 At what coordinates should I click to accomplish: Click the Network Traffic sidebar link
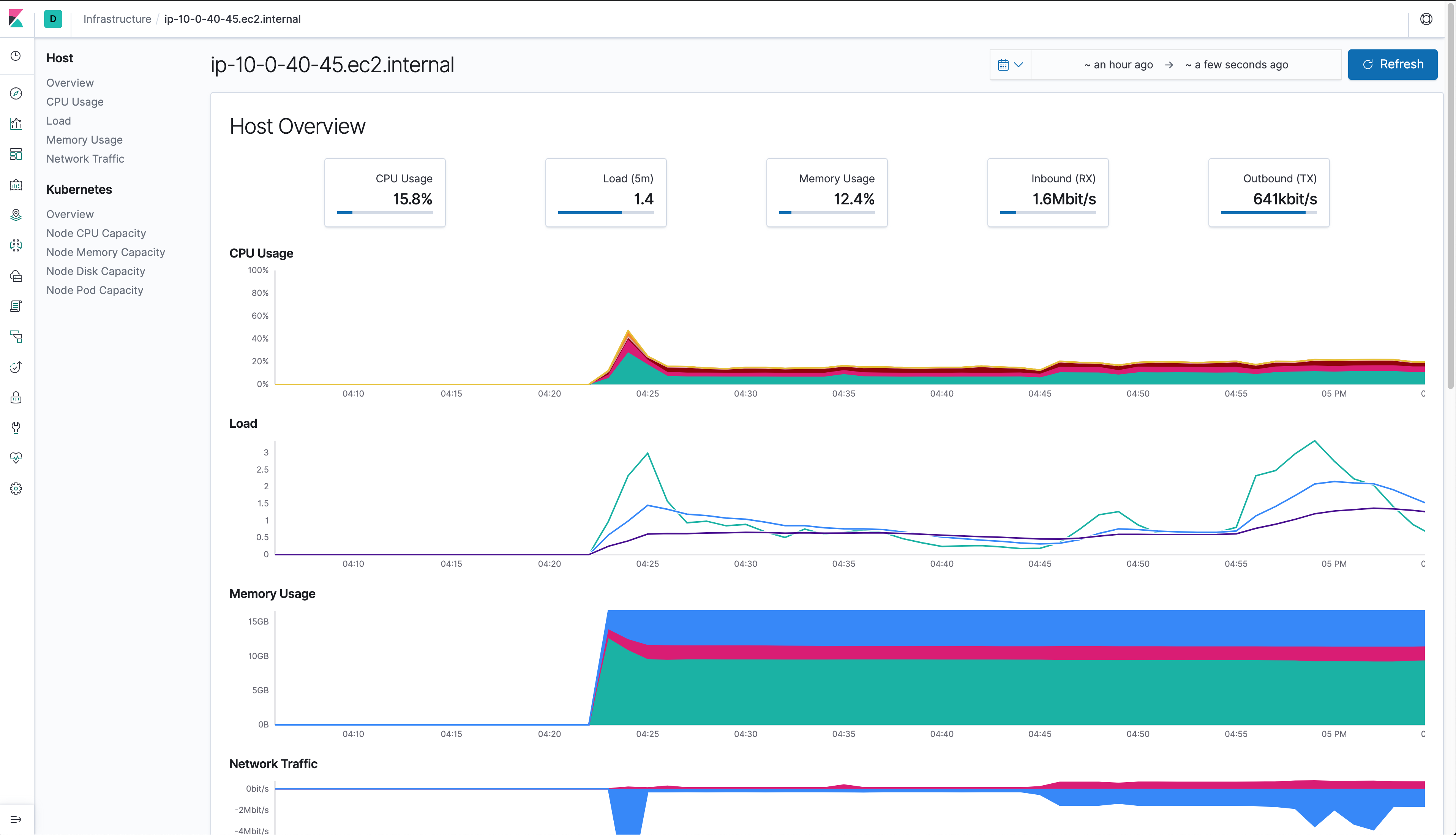pos(85,159)
